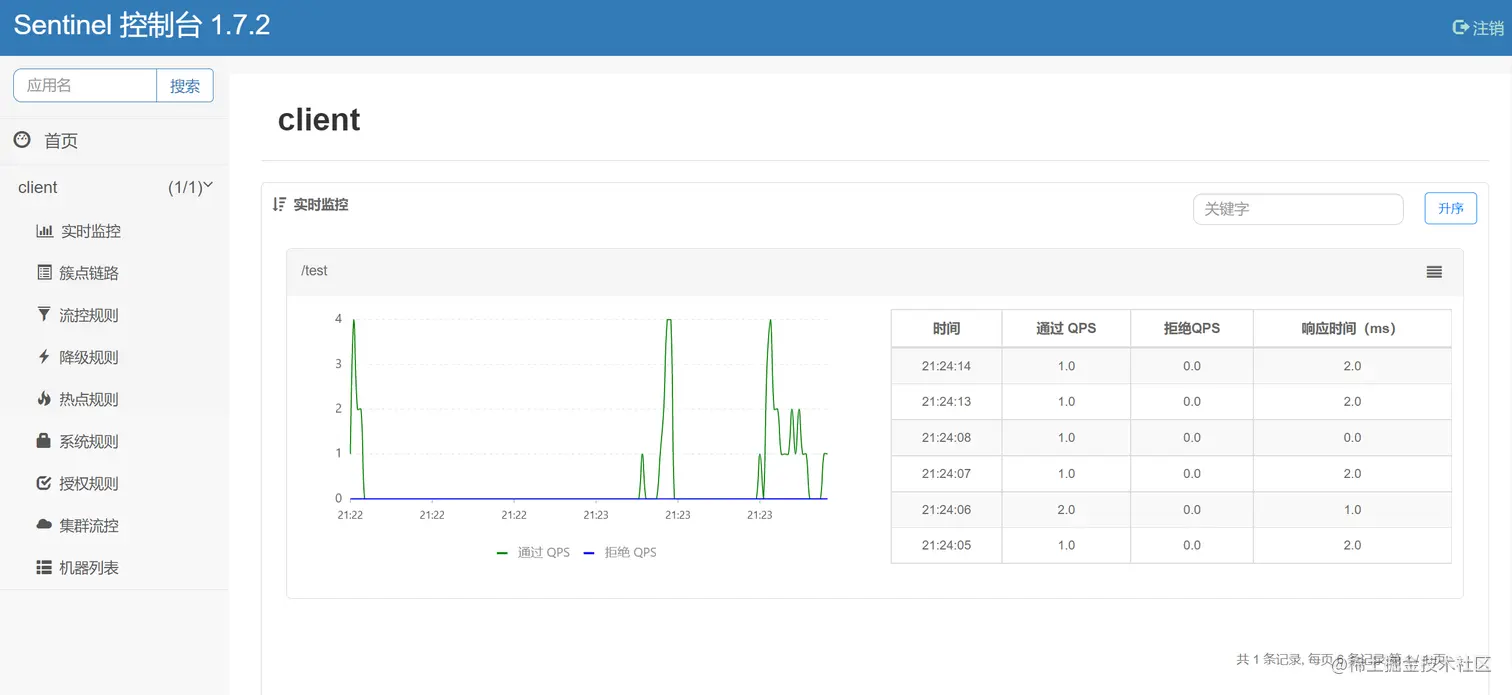This screenshot has height=695, width=1512.
Task: Click the flame icon beside 热点规则
Action: click(44, 398)
